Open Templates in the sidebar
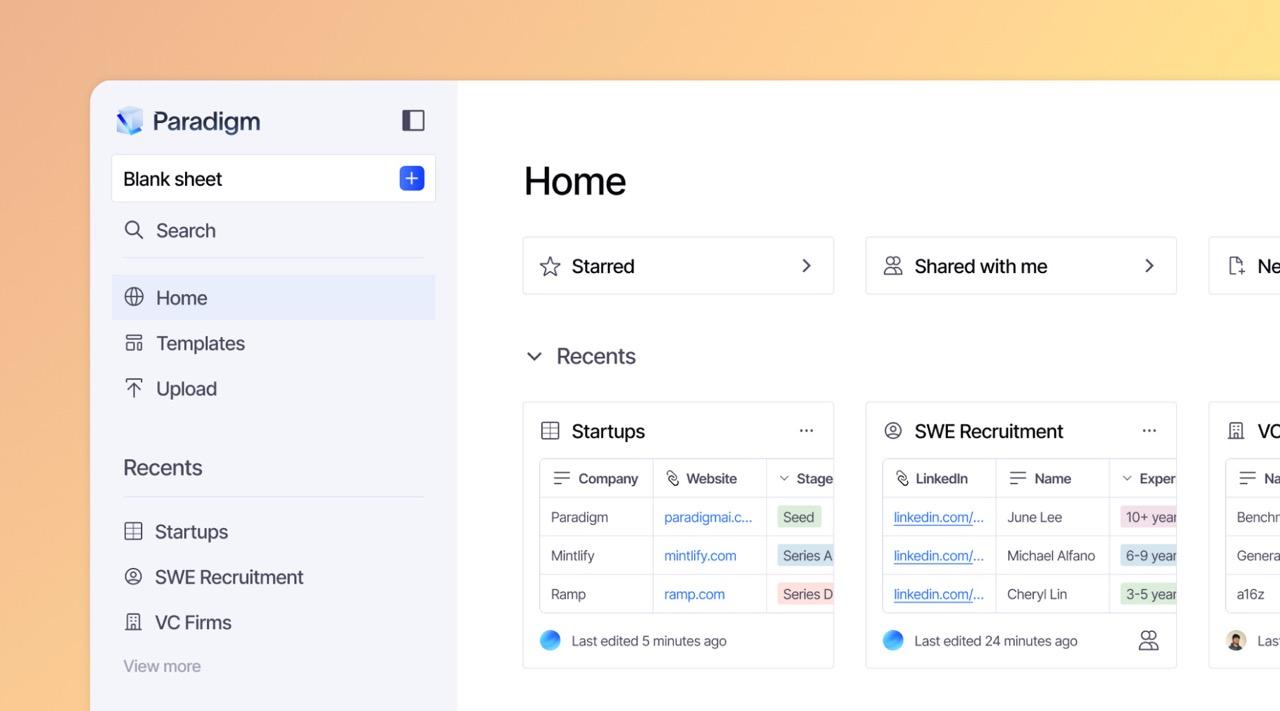Viewport: 1280px width, 711px height. click(200, 343)
